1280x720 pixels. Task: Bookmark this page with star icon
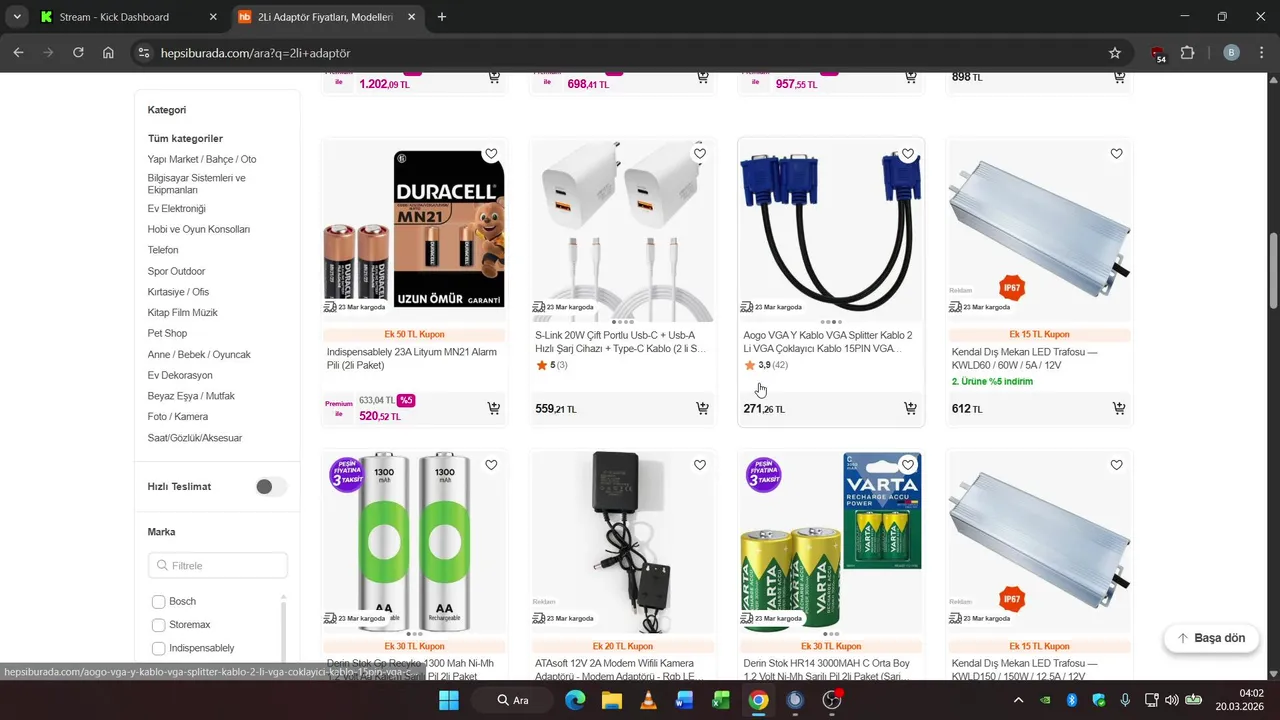[x=1115, y=53]
